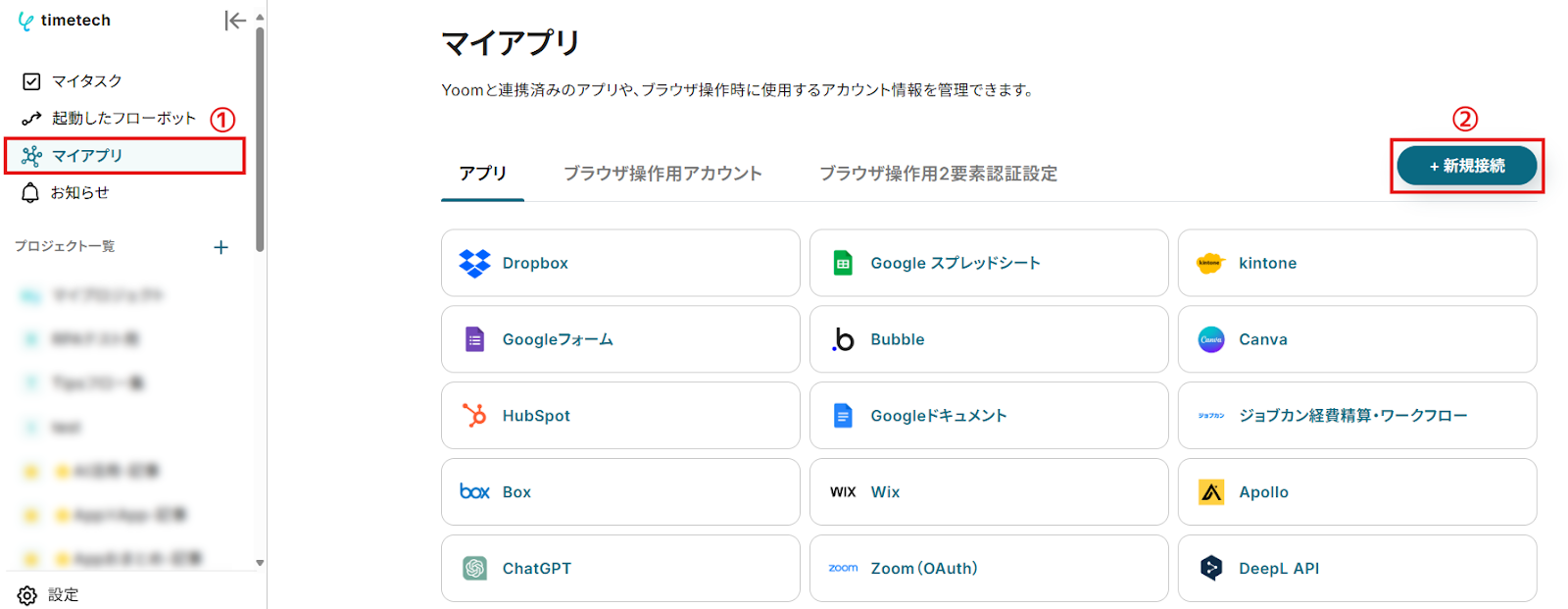Click the Dropbox logo icon
Image resolution: width=1568 pixels, height=609 pixels.
pos(475,263)
